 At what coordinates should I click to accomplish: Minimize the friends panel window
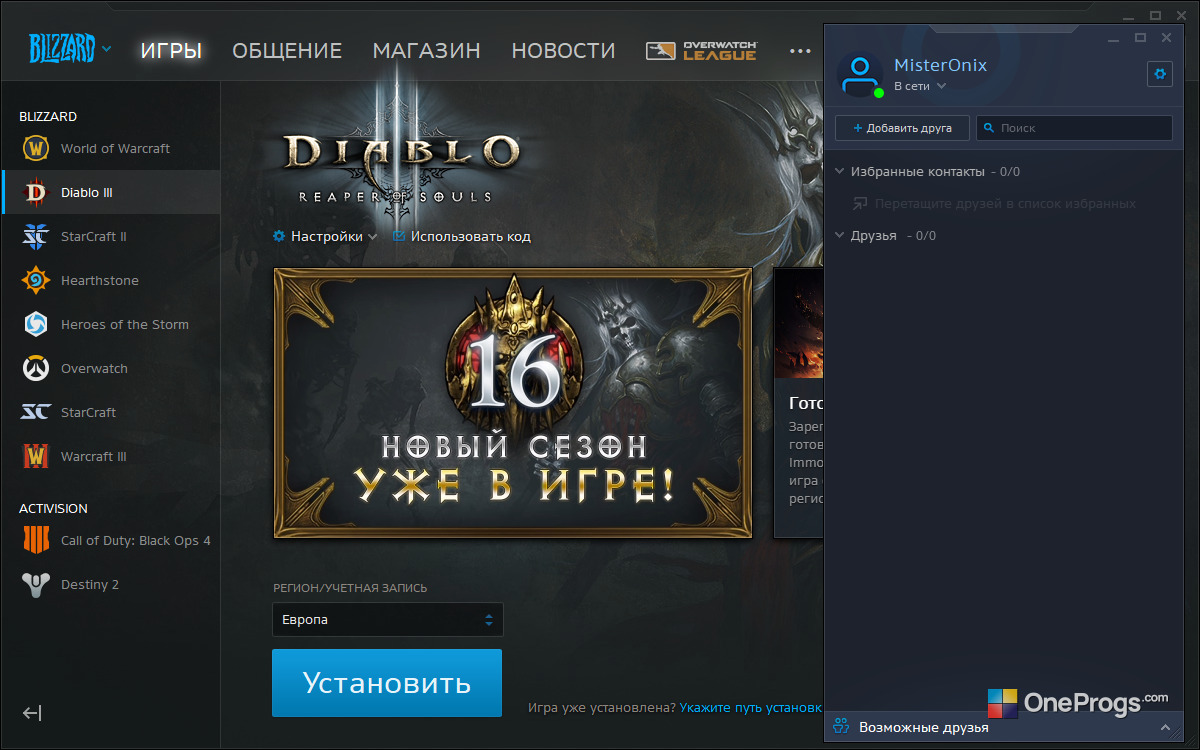click(1114, 38)
